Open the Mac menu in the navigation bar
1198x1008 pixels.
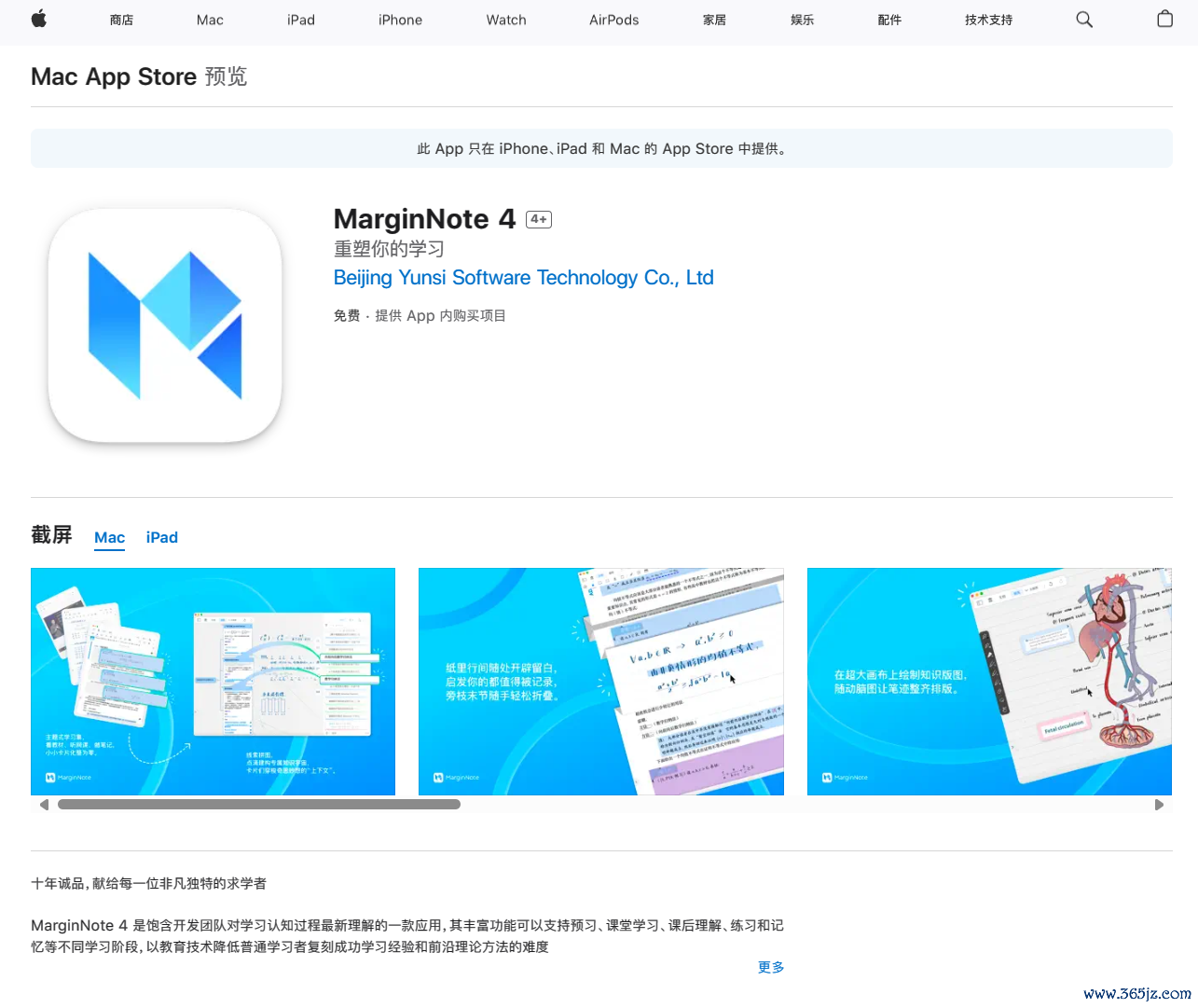210,20
